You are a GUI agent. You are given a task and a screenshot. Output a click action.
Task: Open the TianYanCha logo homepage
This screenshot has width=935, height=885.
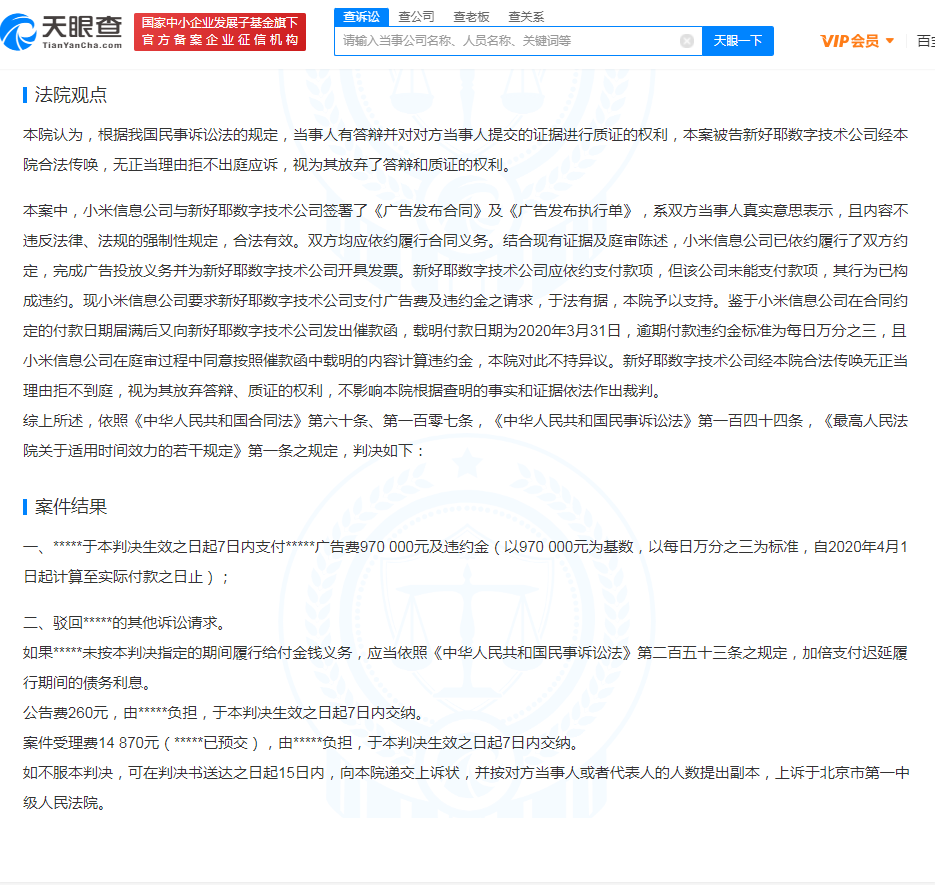pyautogui.click(x=61, y=32)
